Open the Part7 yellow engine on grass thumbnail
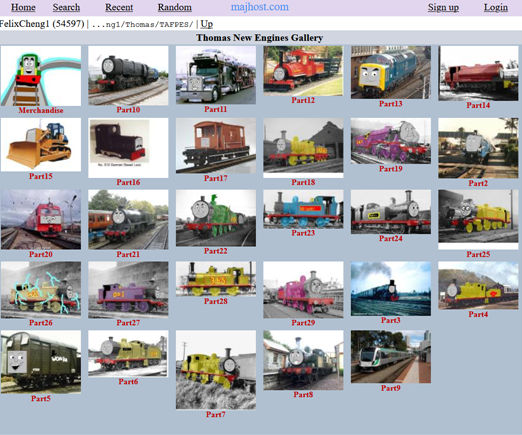522x435 pixels. [216, 370]
